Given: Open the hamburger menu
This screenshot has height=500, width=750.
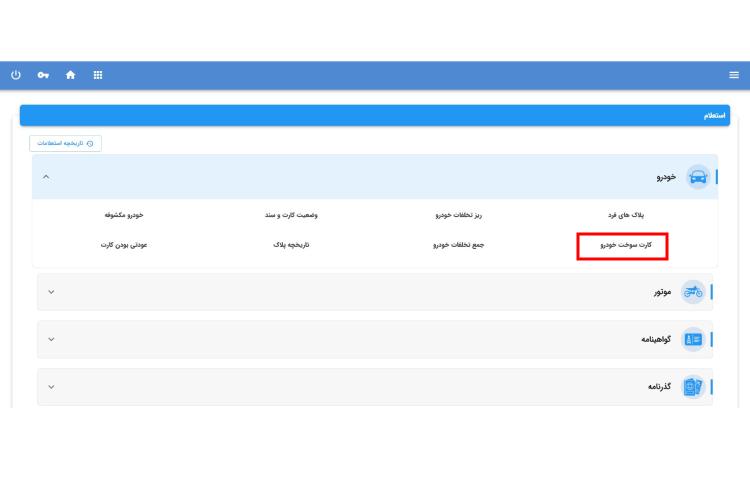Looking at the screenshot, I should click(734, 75).
